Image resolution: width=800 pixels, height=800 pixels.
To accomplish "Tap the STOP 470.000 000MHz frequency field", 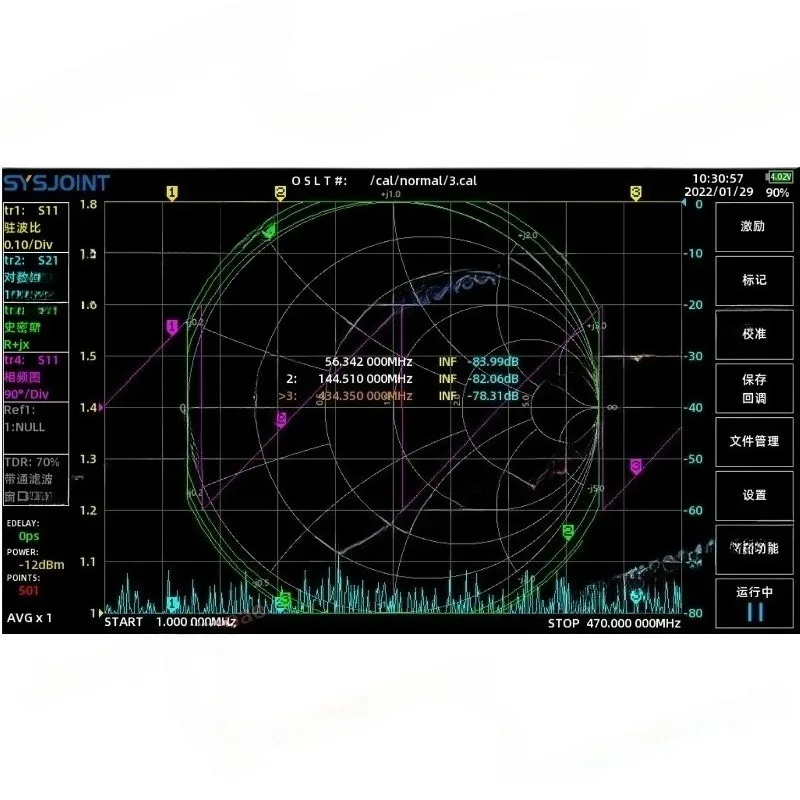I will [x=614, y=623].
